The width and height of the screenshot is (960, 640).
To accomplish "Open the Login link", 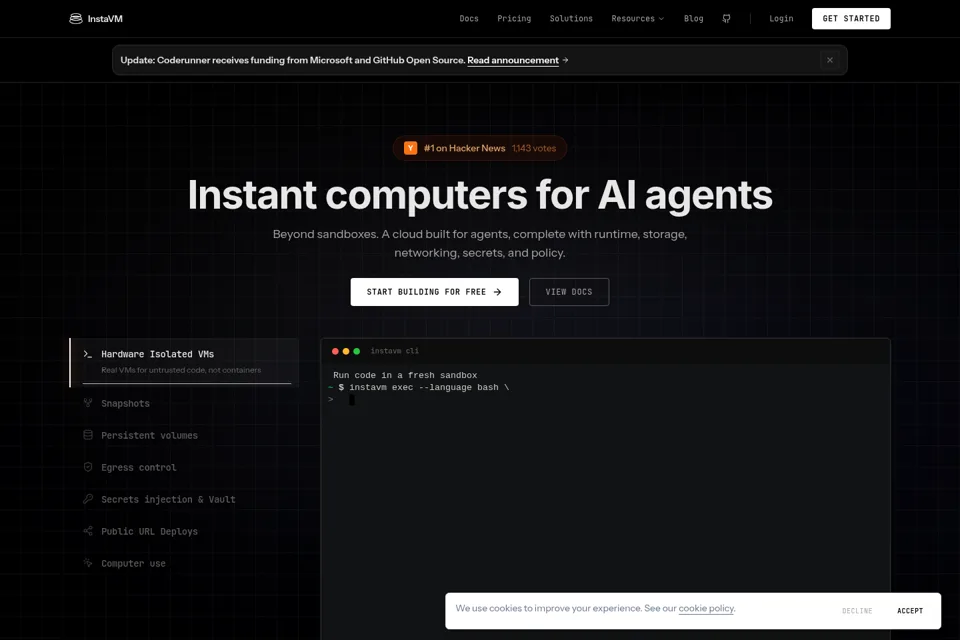I will point(781,19).
